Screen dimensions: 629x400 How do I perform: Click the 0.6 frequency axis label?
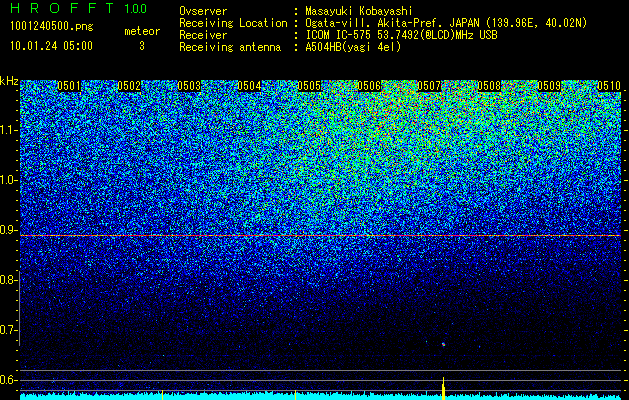coord(8,380)
